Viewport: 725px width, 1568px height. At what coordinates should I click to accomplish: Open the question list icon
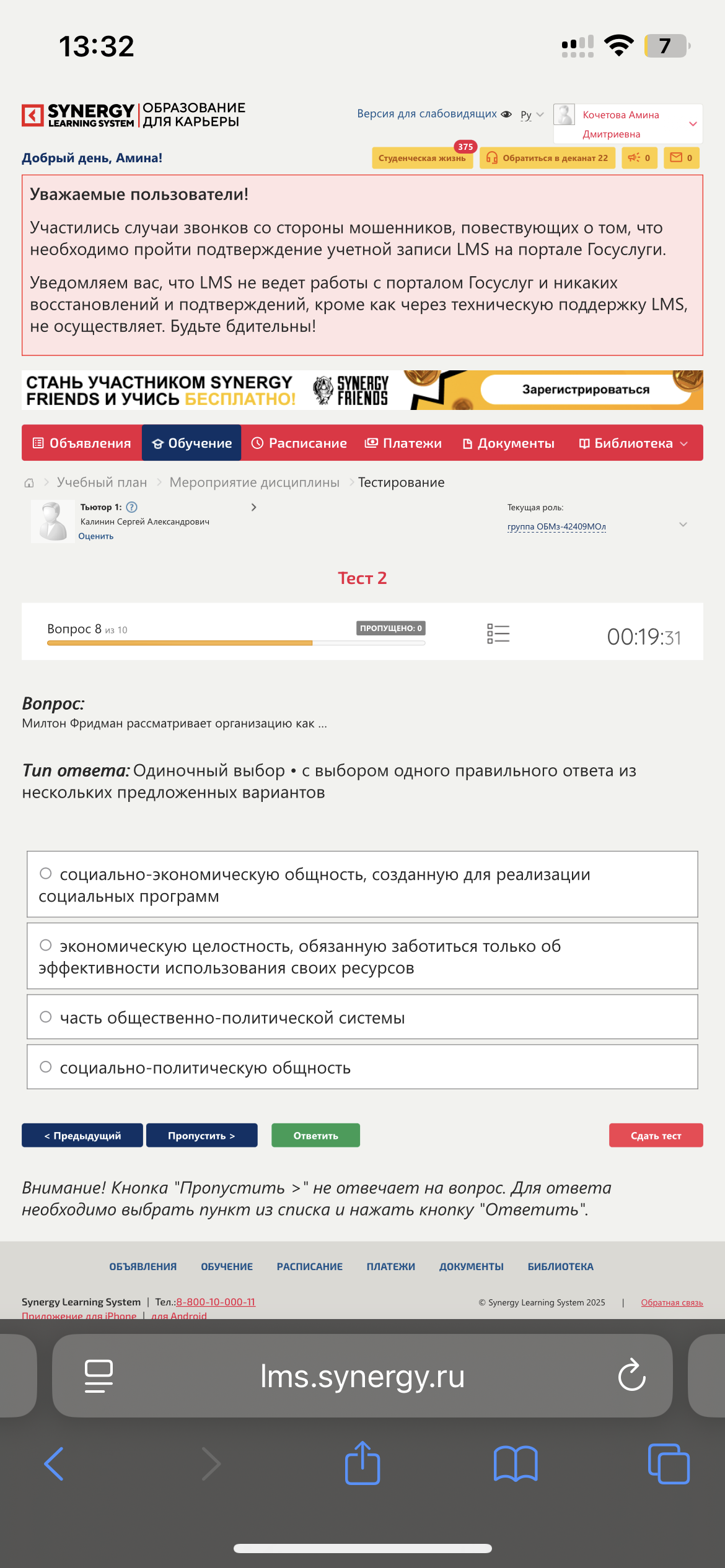click(x=498, y=634)
